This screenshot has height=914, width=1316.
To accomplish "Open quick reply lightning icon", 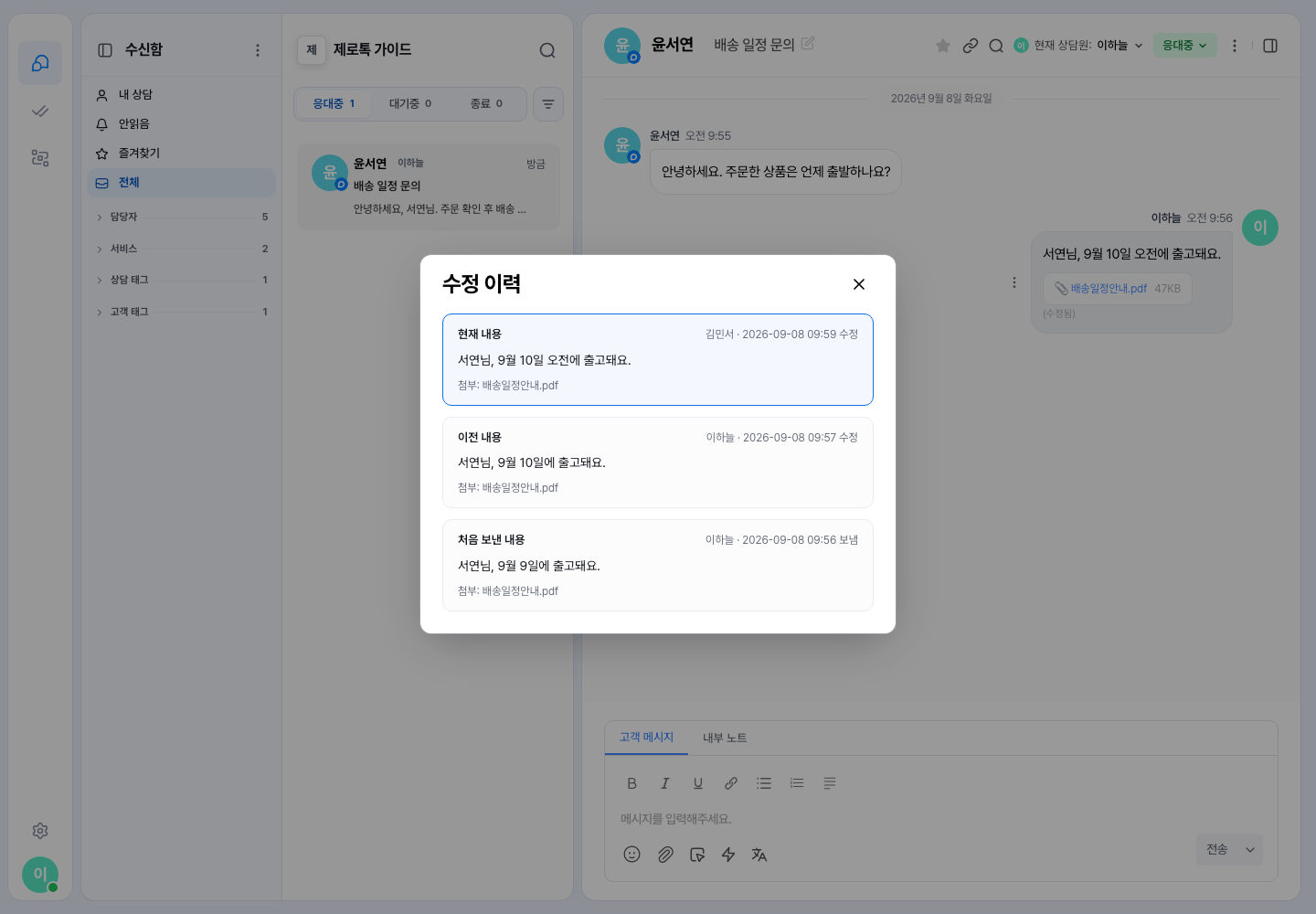I will pos(728,855).
